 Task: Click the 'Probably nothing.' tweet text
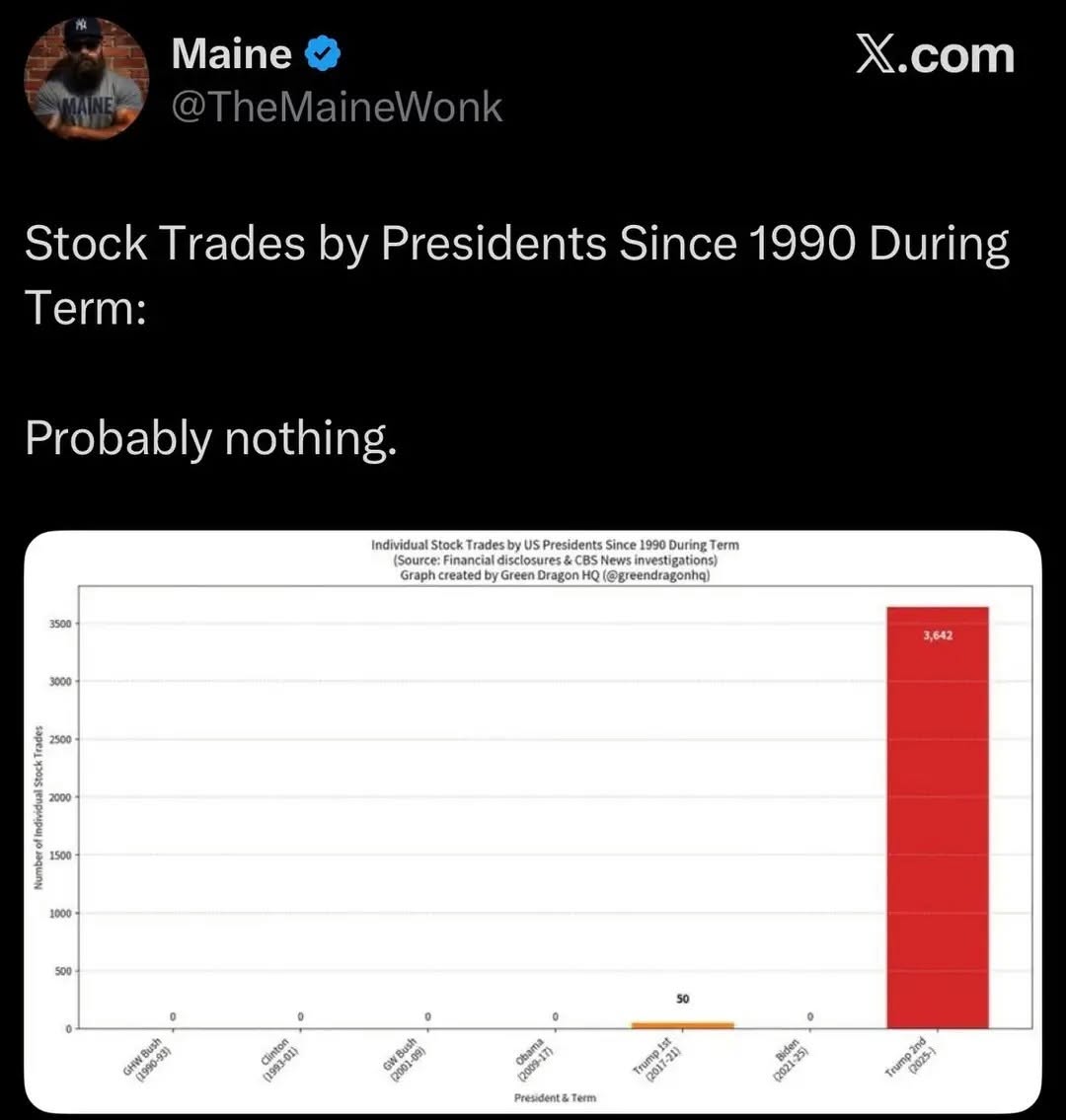[x=211, y=437]
